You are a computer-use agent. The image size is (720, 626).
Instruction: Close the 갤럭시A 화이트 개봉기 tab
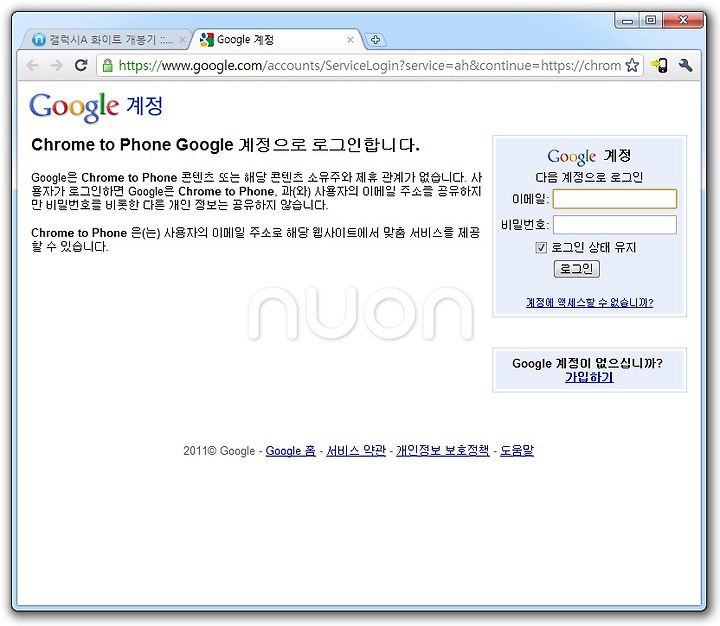tap(182, 40)
